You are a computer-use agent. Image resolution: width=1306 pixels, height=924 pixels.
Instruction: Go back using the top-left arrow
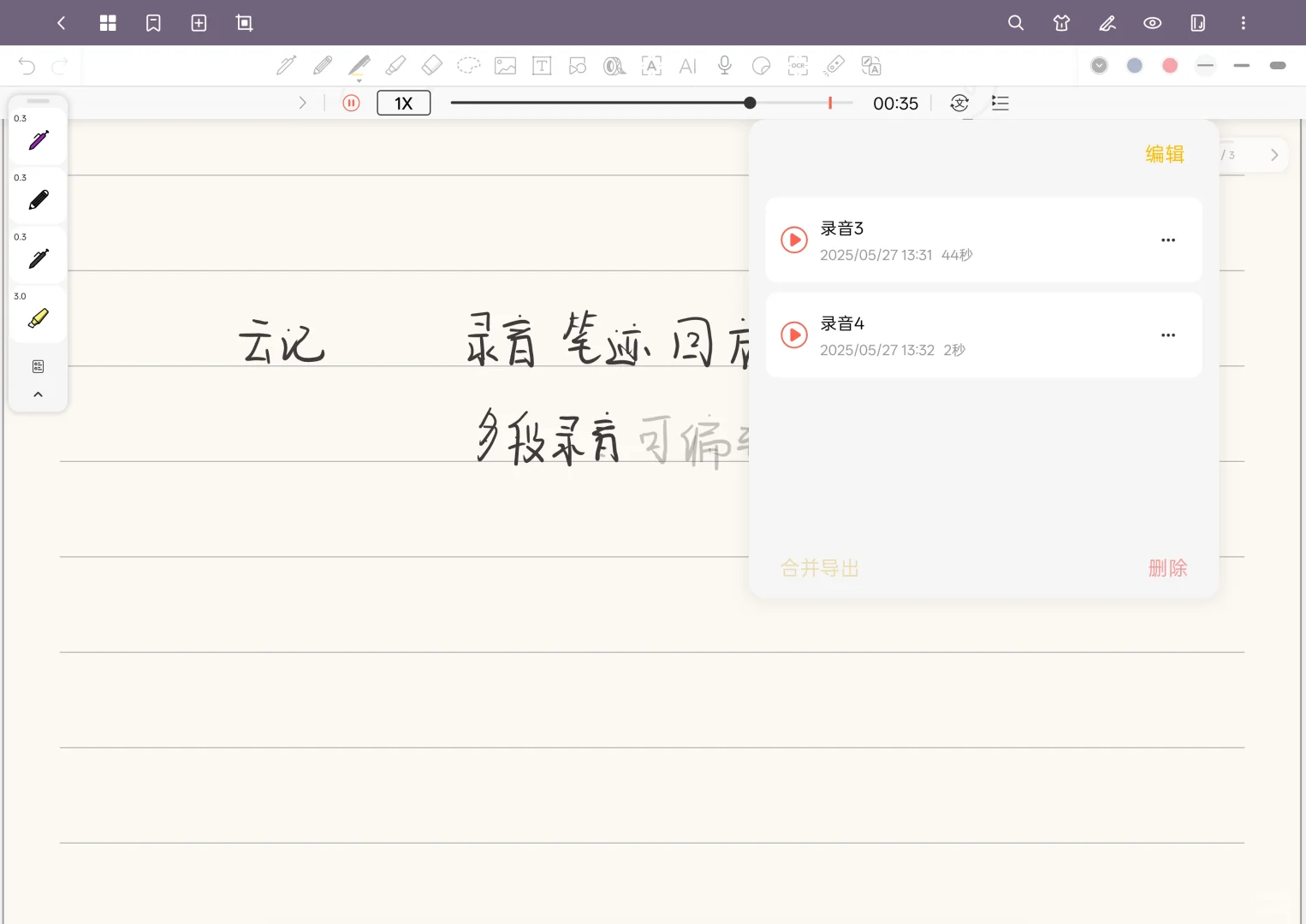61,23
